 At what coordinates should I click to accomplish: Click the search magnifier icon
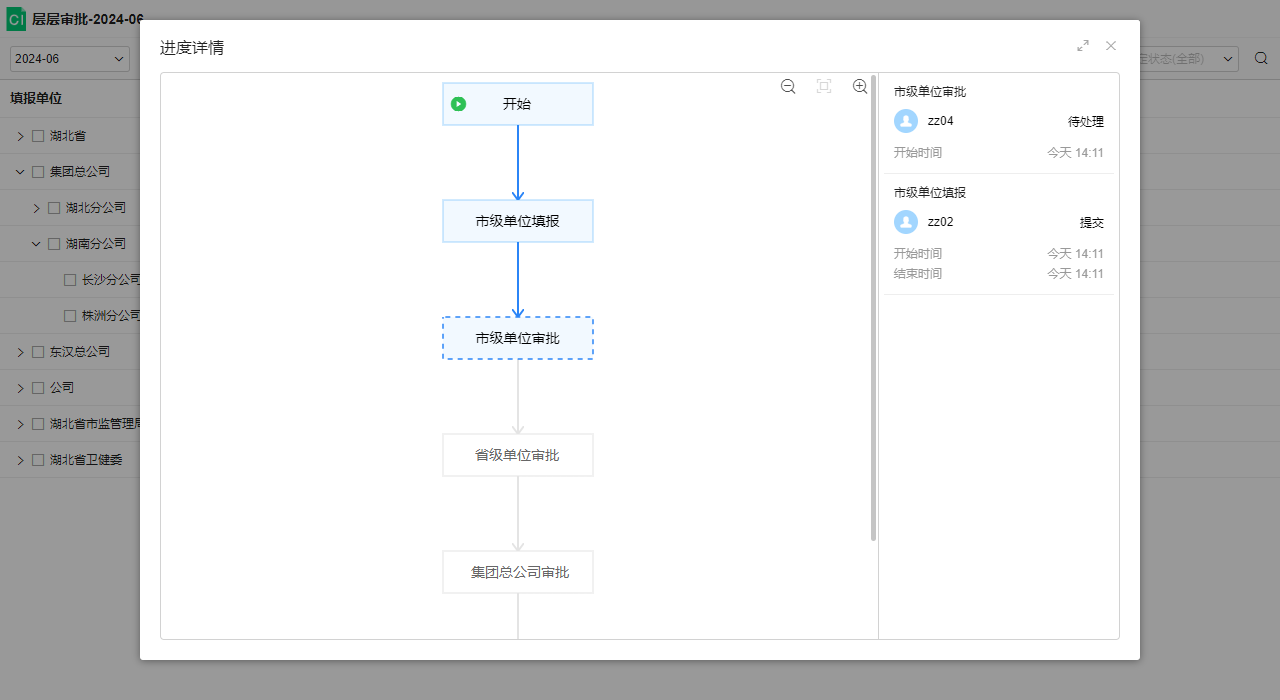point(1261,58)
